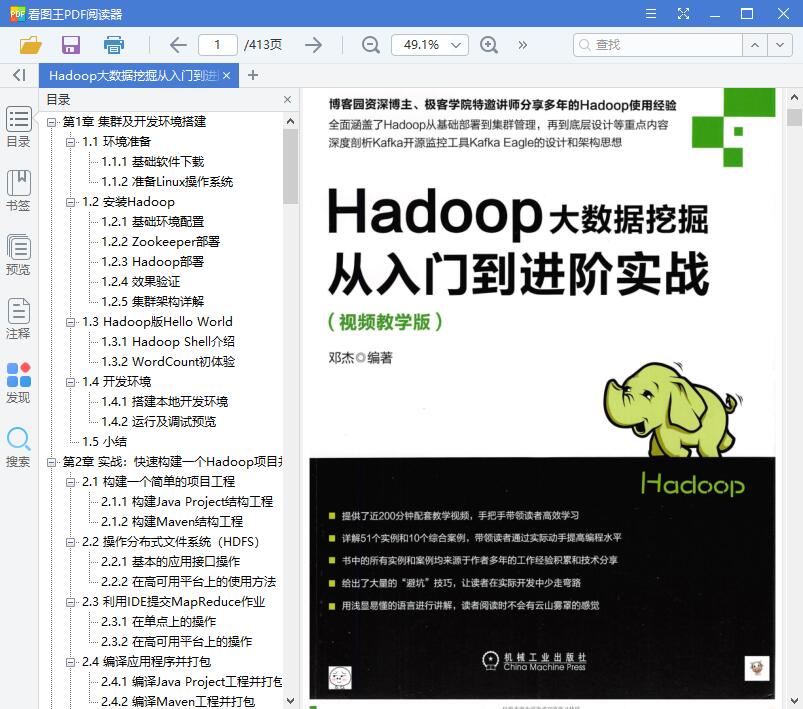Find previous search result arrow

pyautogui.click(x=755, y=45)
